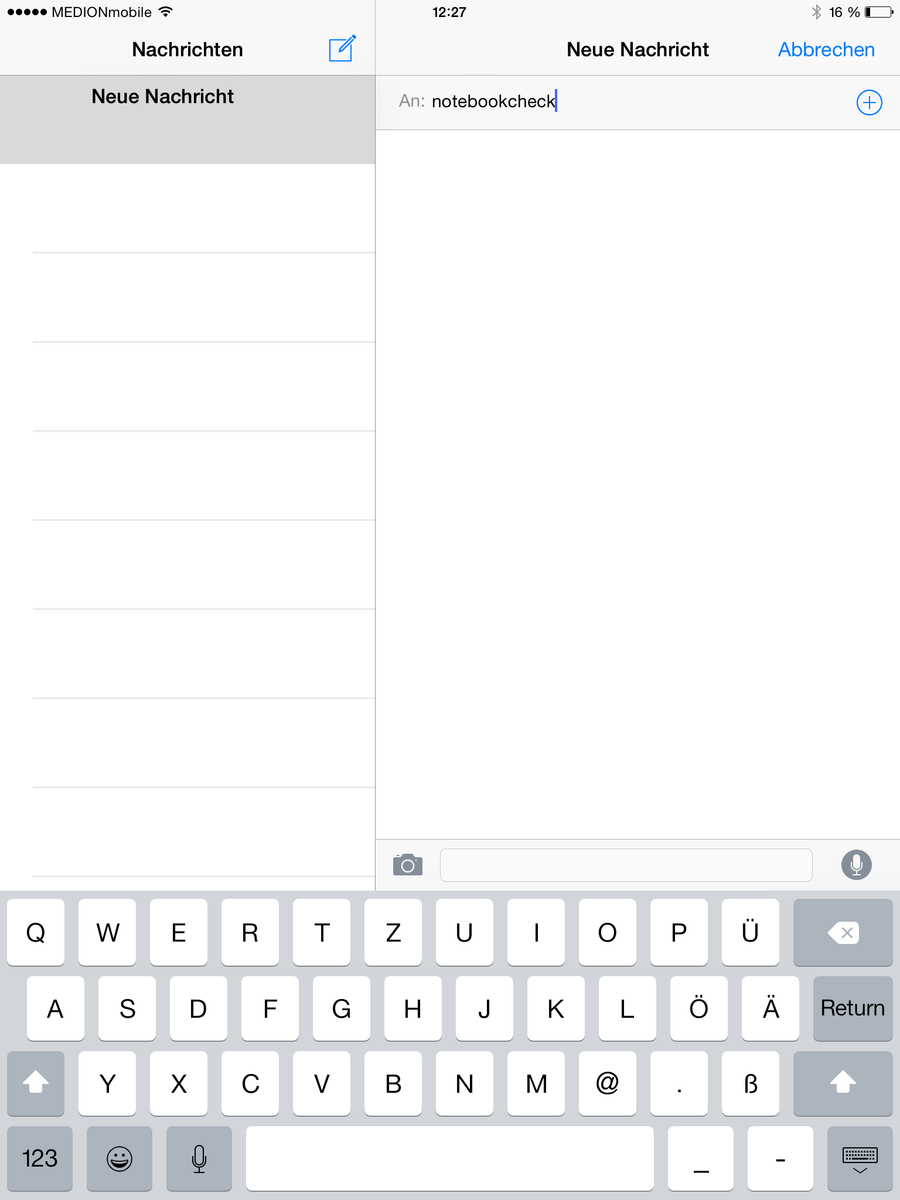This screenshot has width=900, height=1200.
Task: Hide the keyboard with dismiss key
Action: pos(860,1158)
